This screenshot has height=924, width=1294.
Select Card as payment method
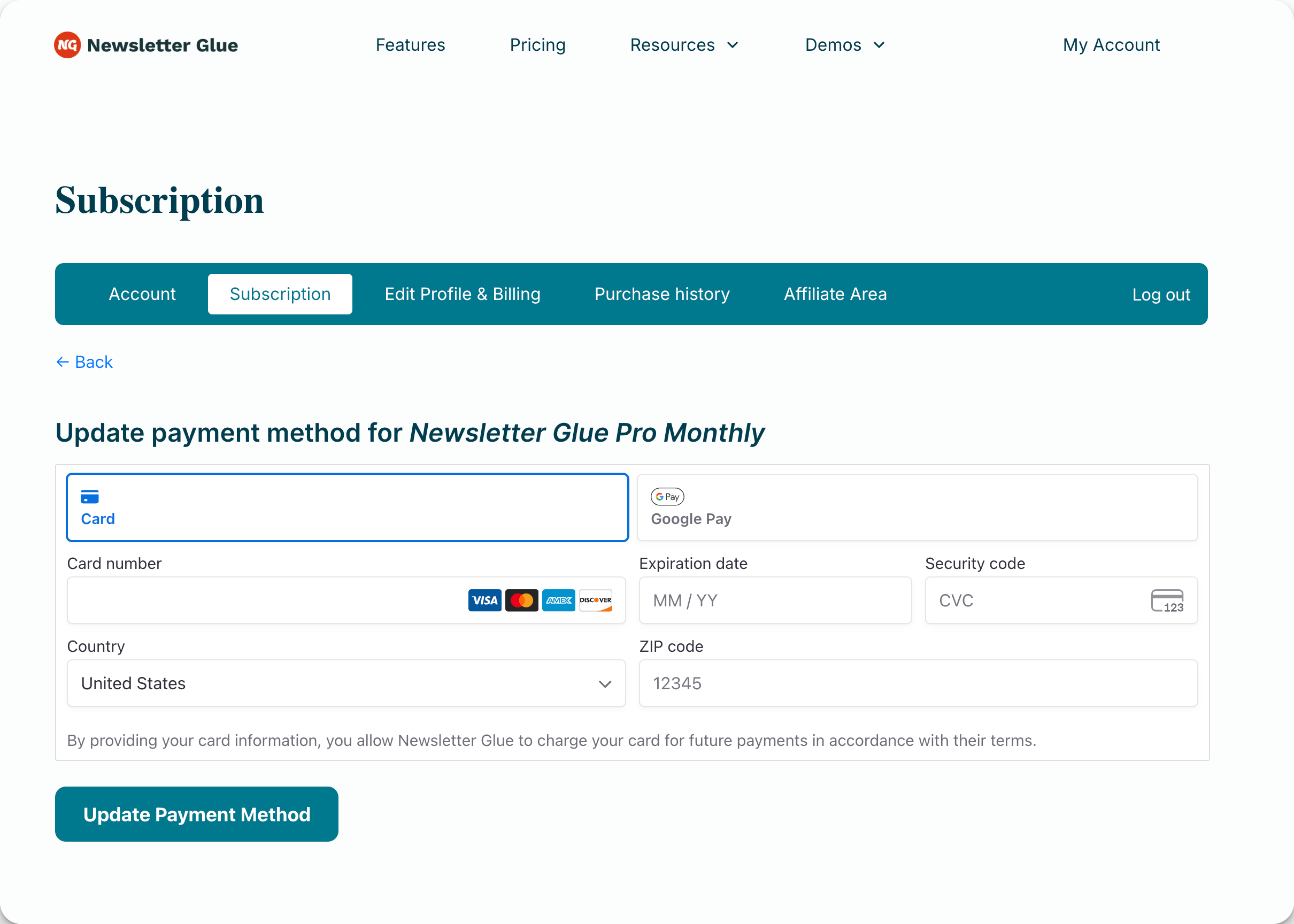coord(348,507)
